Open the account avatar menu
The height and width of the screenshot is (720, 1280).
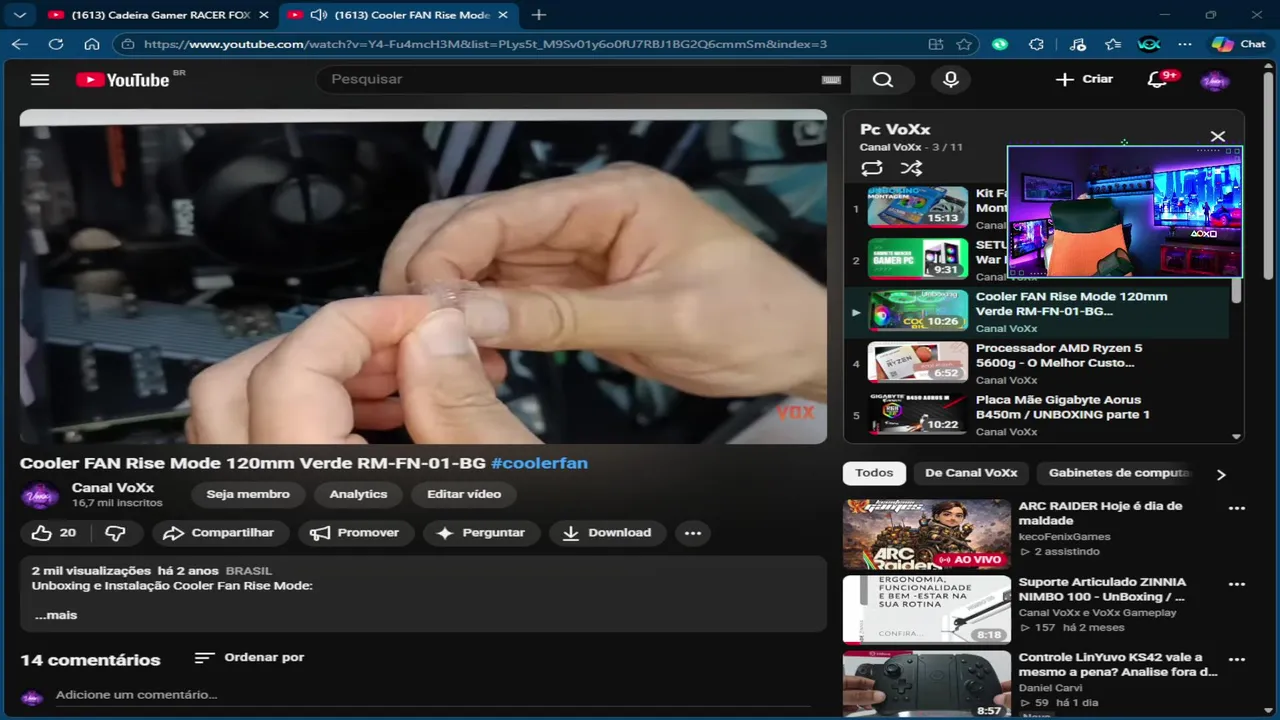click(x=1215, y=80)
